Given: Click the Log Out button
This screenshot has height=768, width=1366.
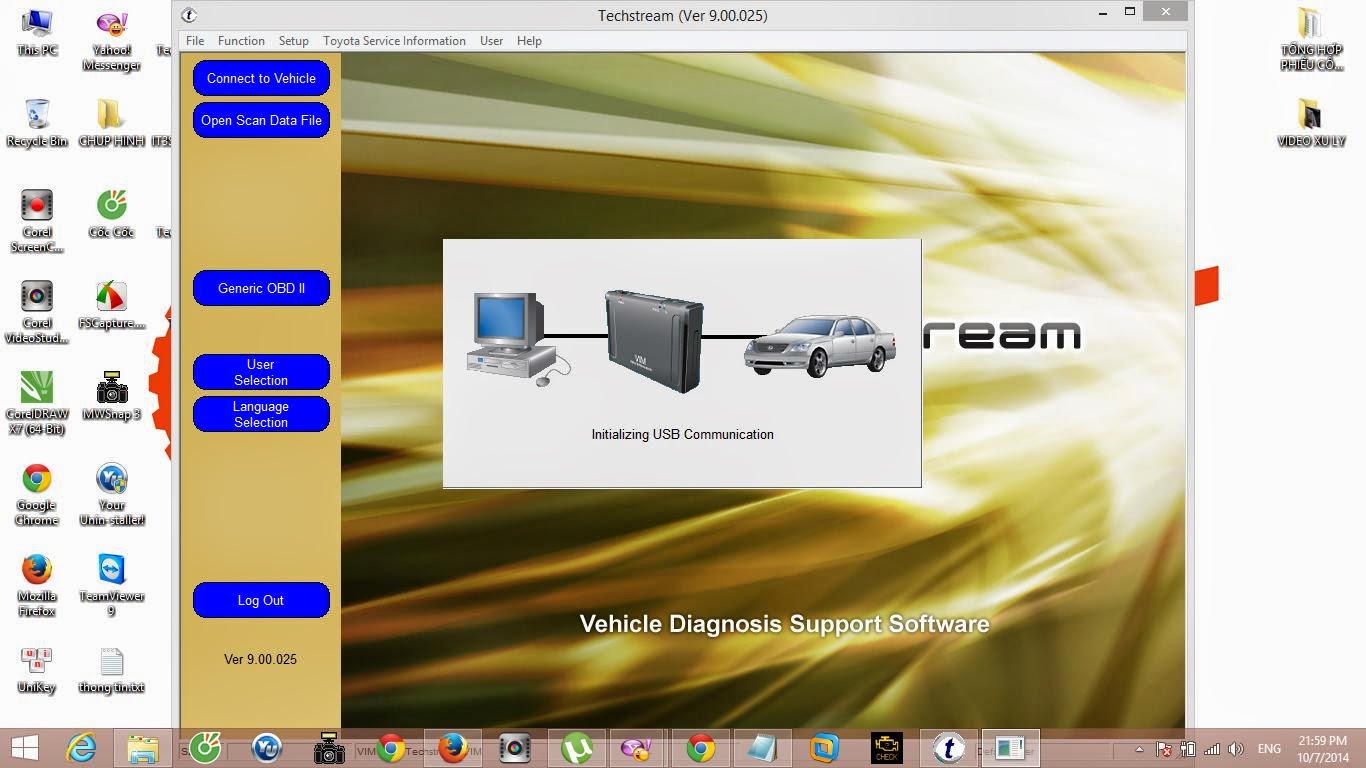Looking at the screenshot, I should [261, 600].
